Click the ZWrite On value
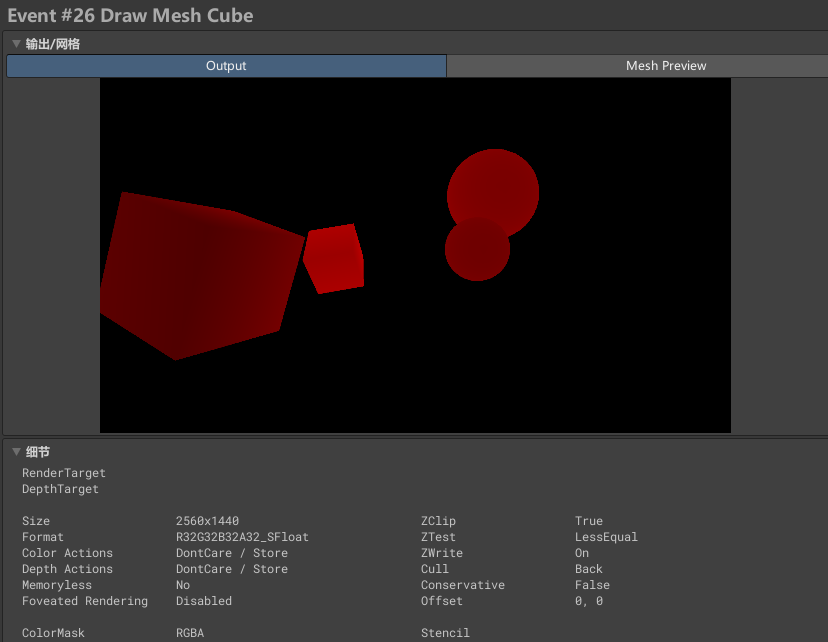Image resolution: width=828 pixels, height=642 pixels. pos(582,553)
